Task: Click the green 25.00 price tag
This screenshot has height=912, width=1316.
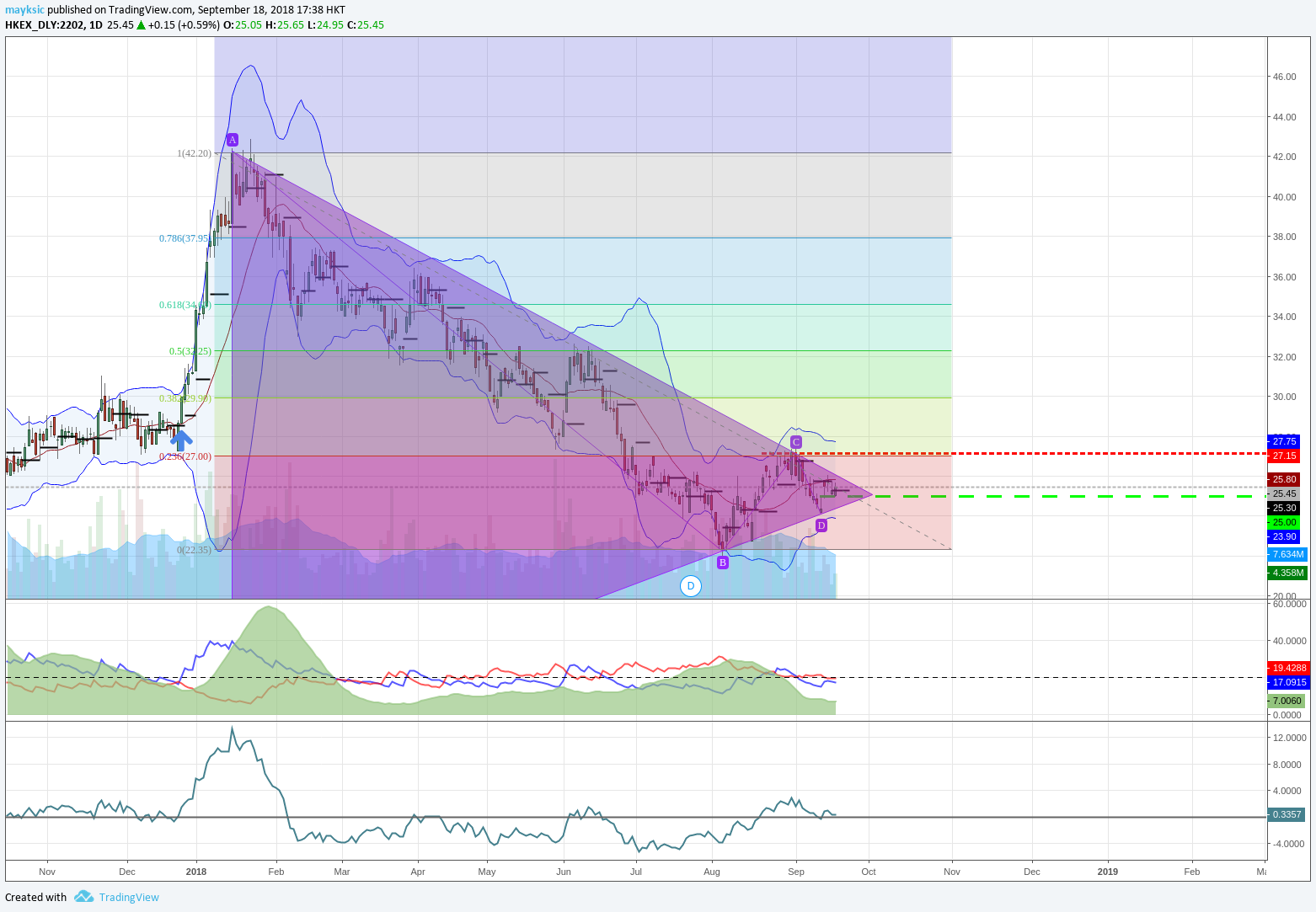Action: (x=1284, y=522)
